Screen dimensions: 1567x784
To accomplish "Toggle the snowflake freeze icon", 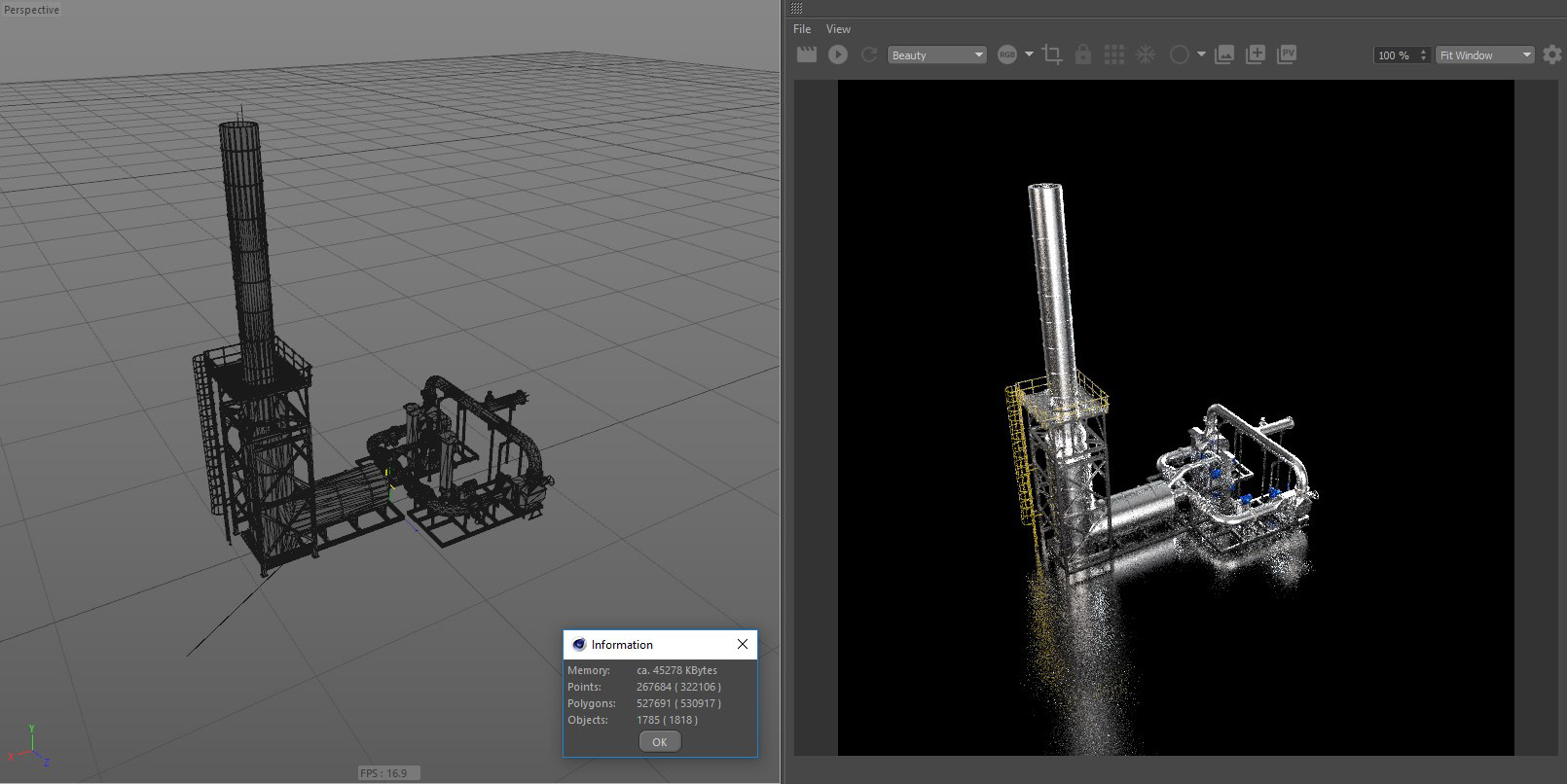I will coord(1146,54).
